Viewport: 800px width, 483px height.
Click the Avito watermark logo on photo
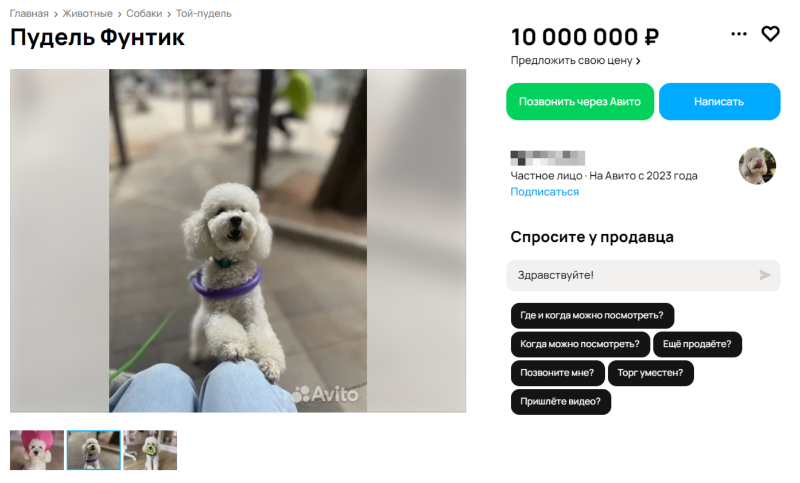[325, 394]
